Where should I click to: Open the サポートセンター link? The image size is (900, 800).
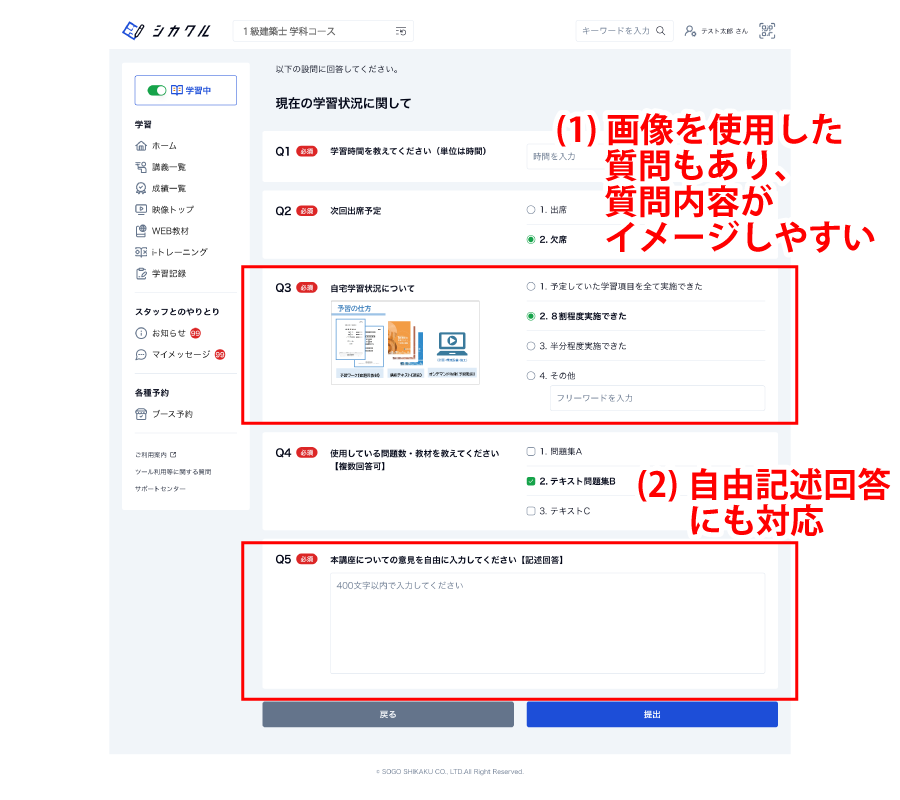[160, 489]
